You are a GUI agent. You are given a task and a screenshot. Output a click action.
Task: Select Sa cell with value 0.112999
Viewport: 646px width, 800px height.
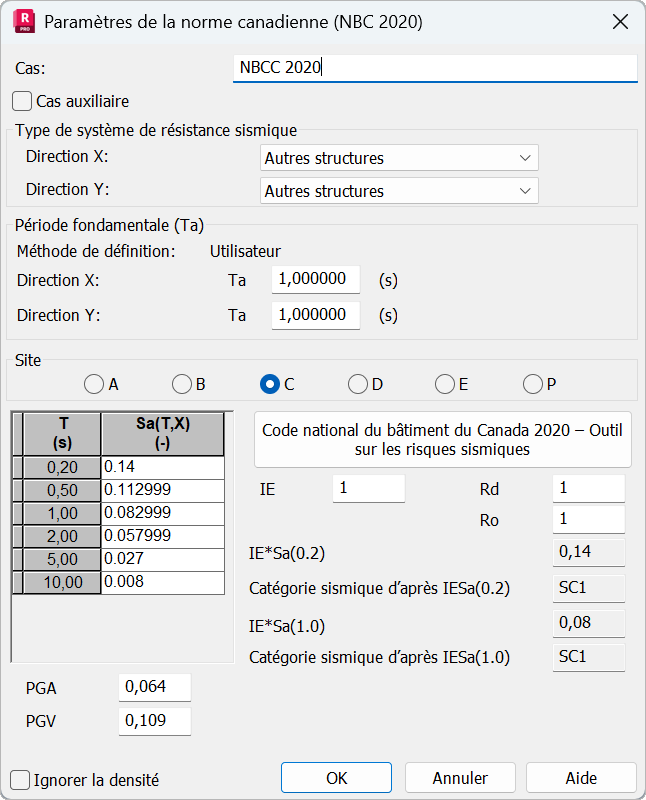click(163, 490)
